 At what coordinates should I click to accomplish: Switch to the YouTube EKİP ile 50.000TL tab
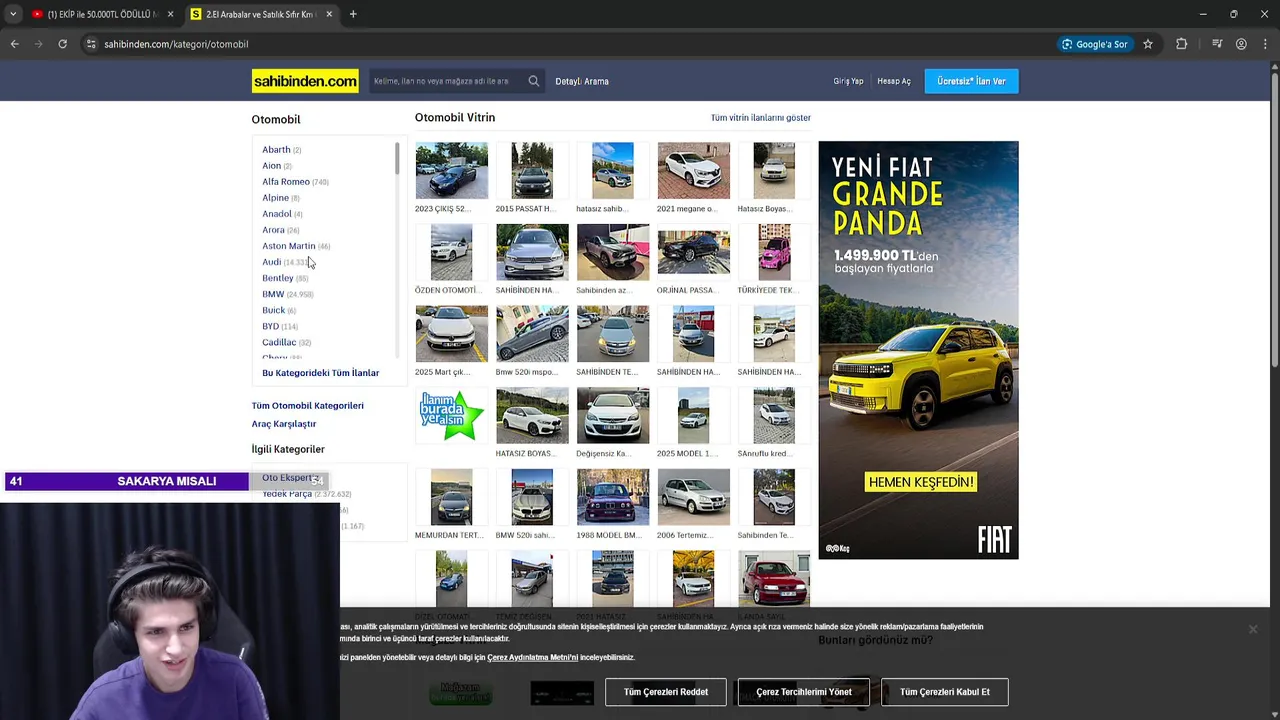(x=100, y=14)
